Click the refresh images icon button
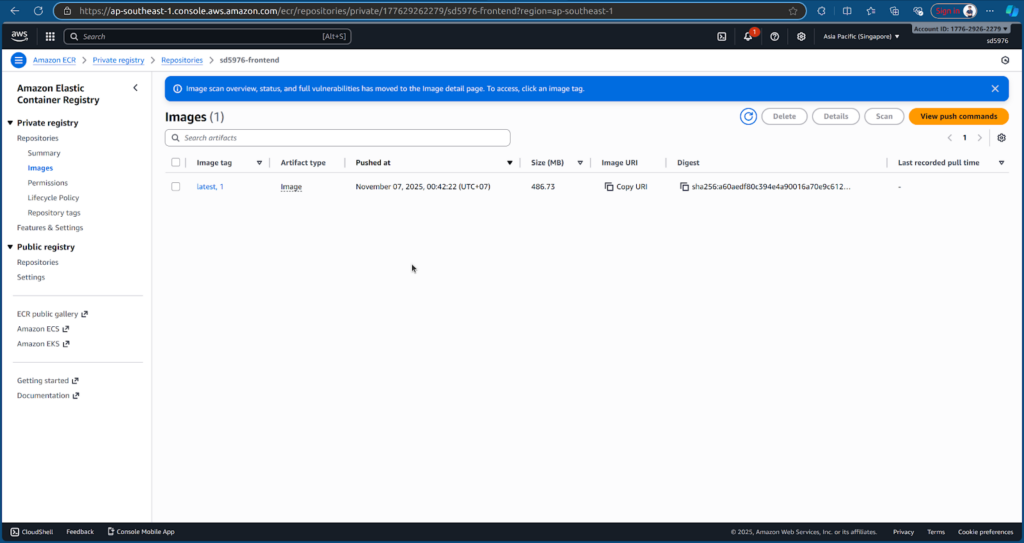This screenshot has width=1024, height=543. [748, 116]
